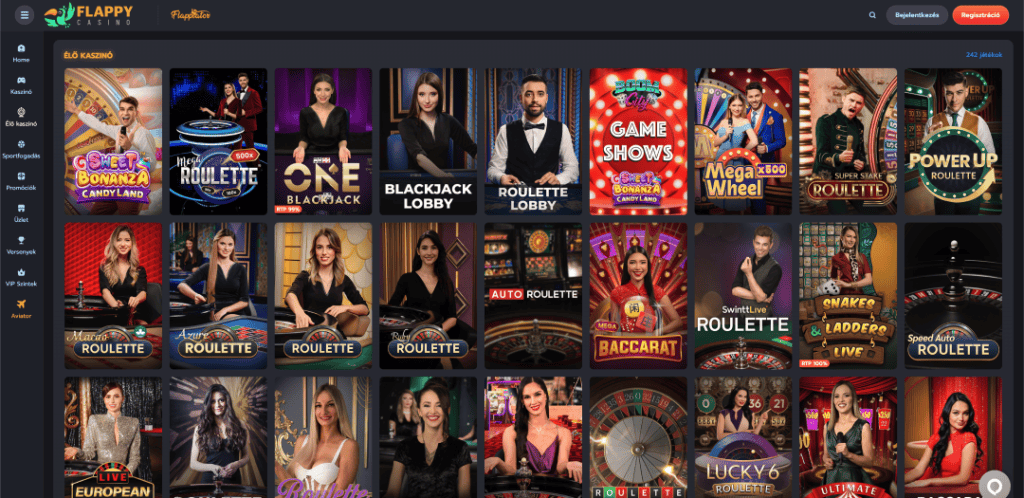
Task: Click the Regisztráció button
Action: 980,15
